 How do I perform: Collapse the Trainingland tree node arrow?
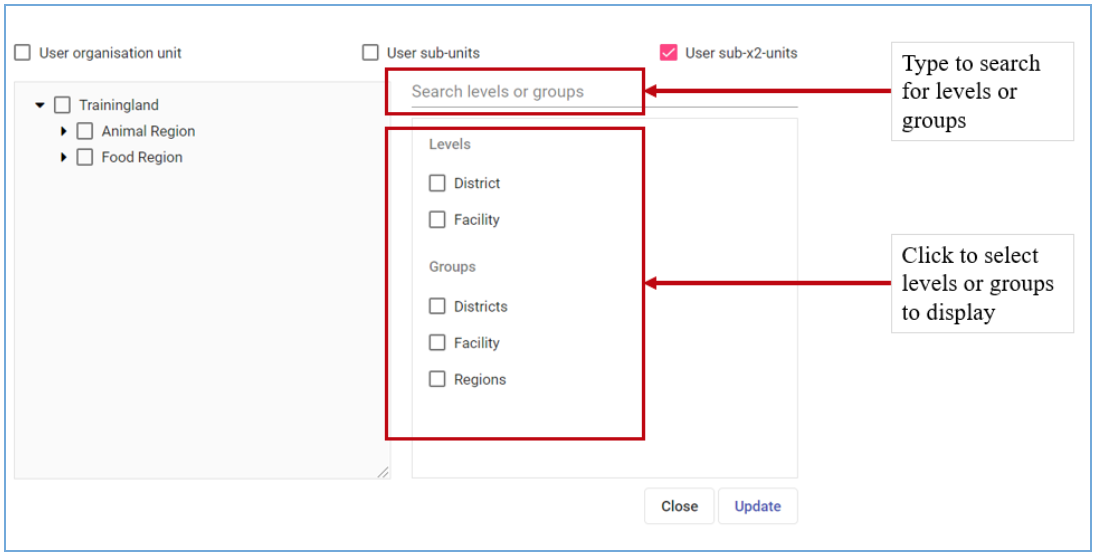[40, 105]
